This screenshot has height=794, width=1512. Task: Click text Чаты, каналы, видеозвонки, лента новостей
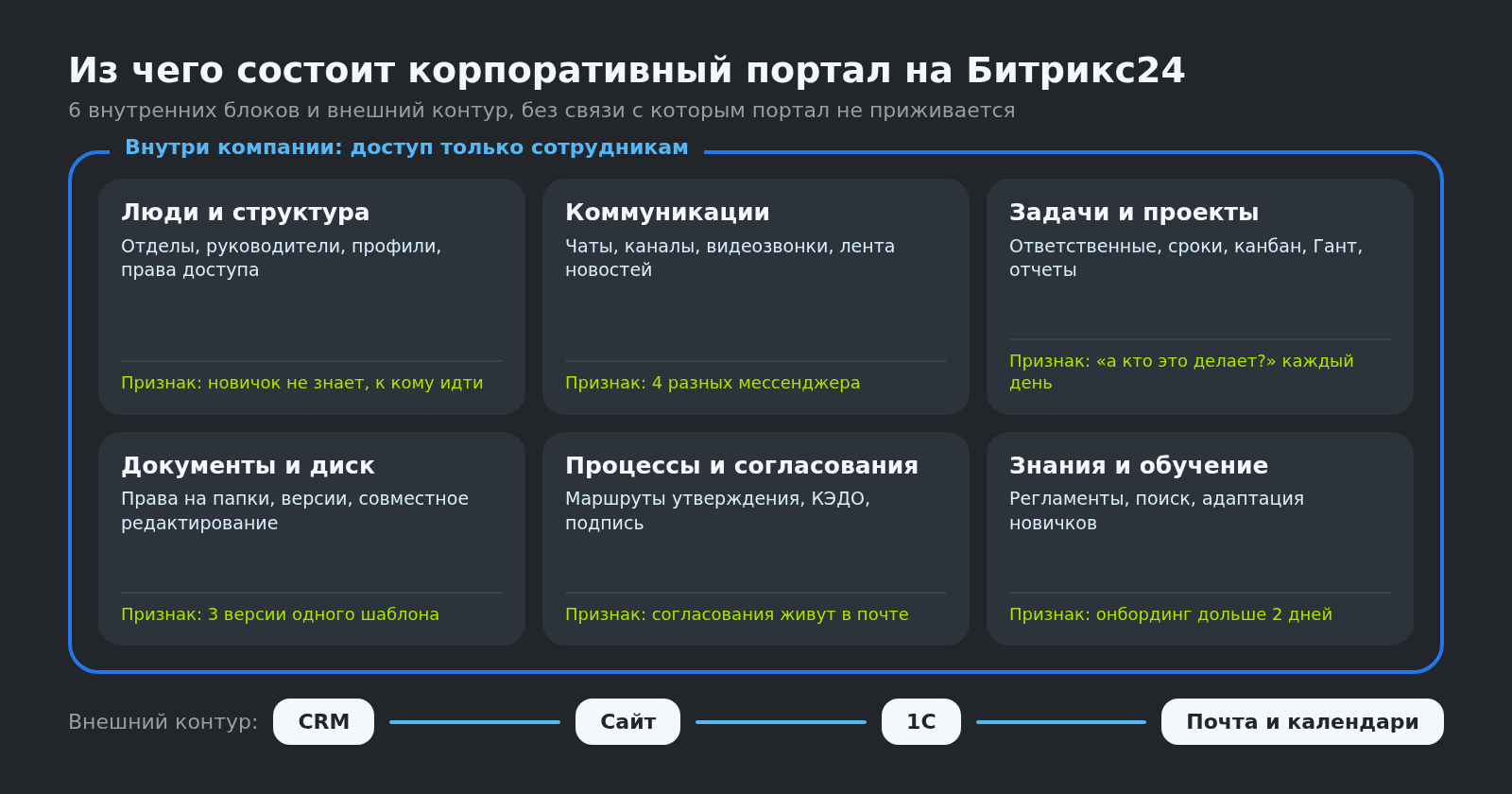tap(730, 258)
